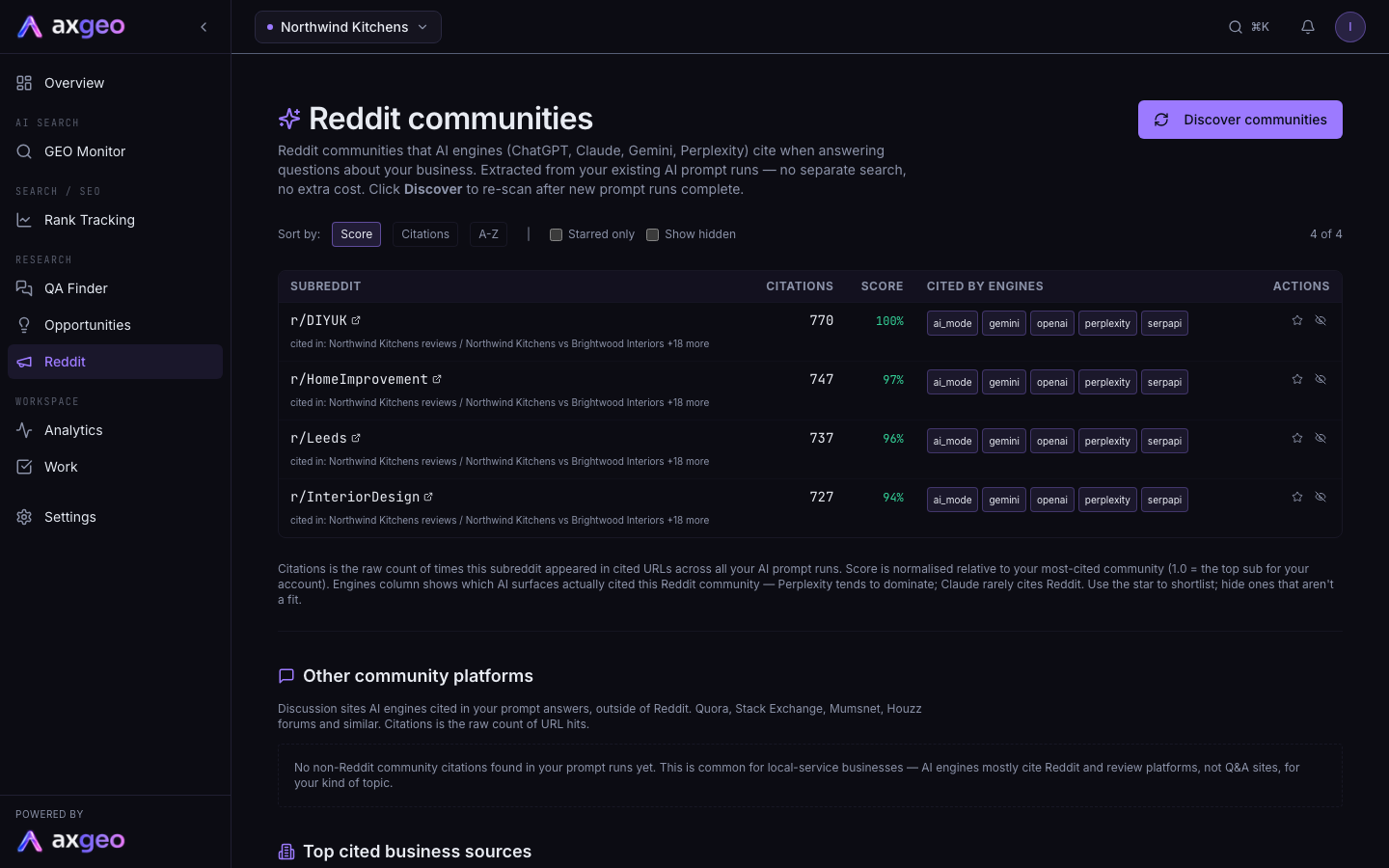Enable the Show hidden checkbox
1389x868 pixels.
[x=652, y=234]
